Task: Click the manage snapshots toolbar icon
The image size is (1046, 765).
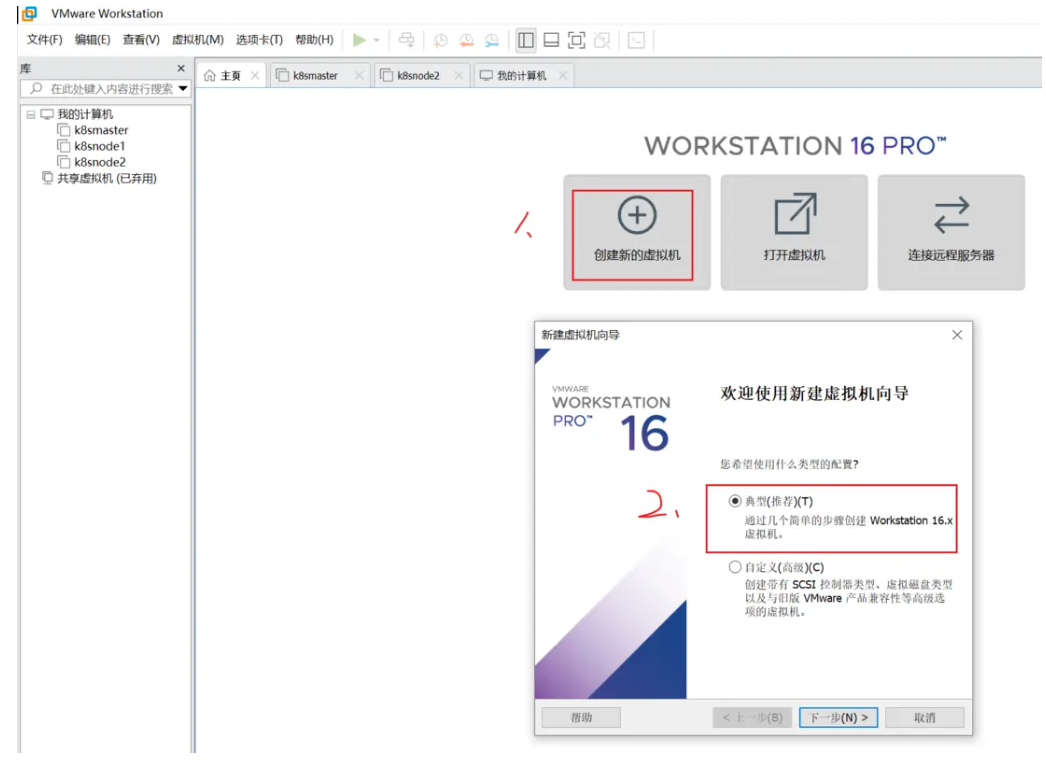Action: coord(491,40)
